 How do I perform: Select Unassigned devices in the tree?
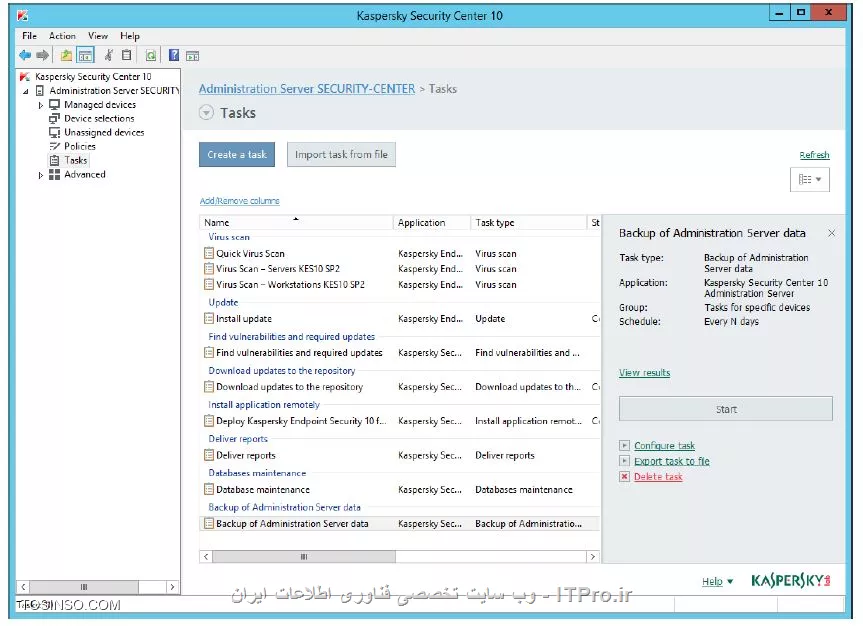104,132
